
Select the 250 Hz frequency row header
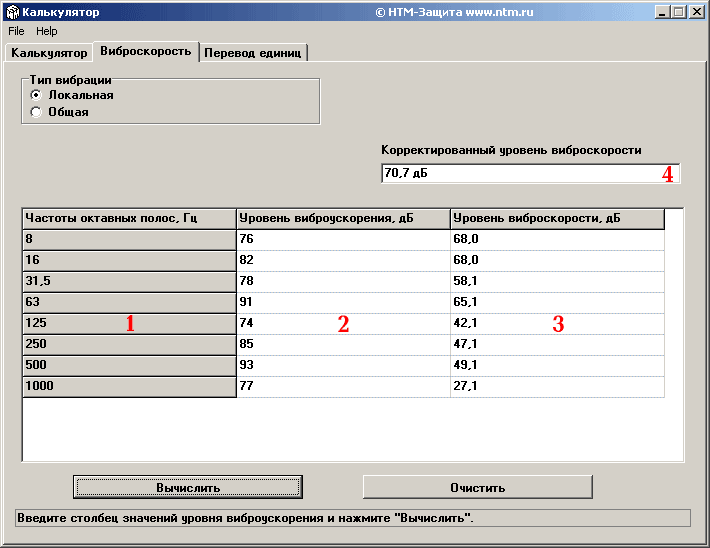[130, 345]
